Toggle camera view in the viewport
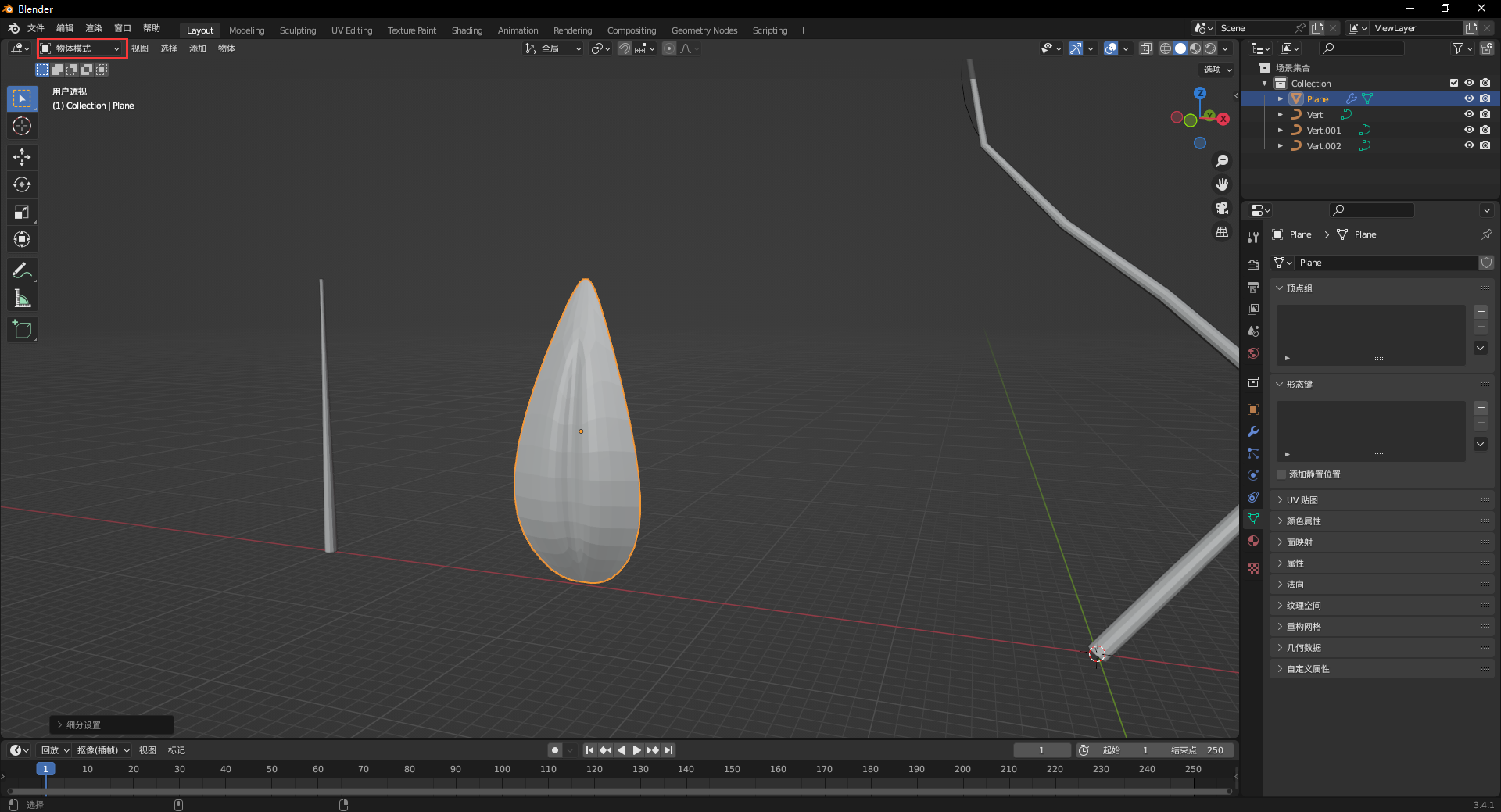The height and width of the screenshot is (812, 1501). (x=1221, y=208)
